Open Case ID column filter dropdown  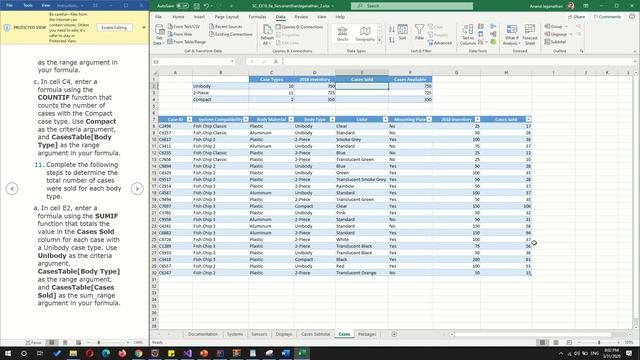(189, 119)
